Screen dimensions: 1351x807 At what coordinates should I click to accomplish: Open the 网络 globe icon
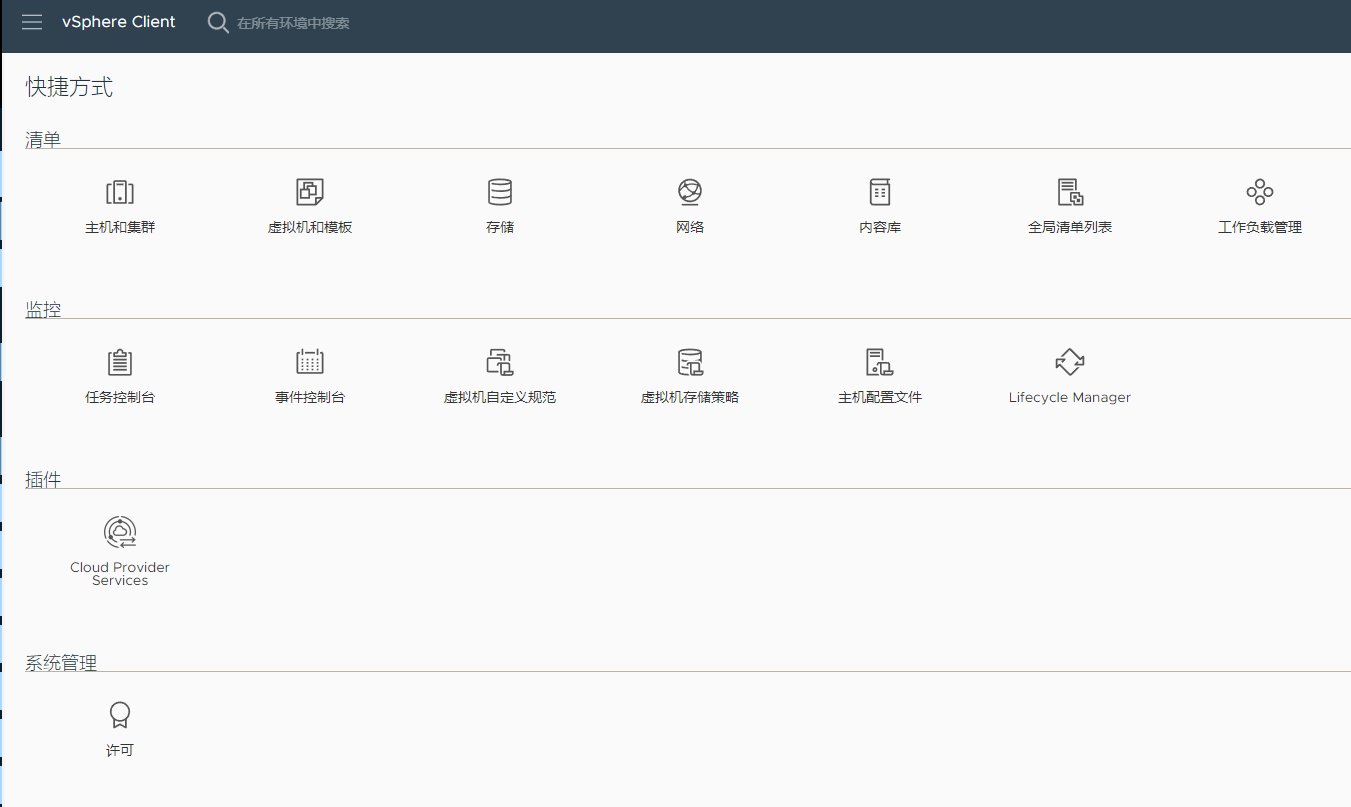point(690,192)
